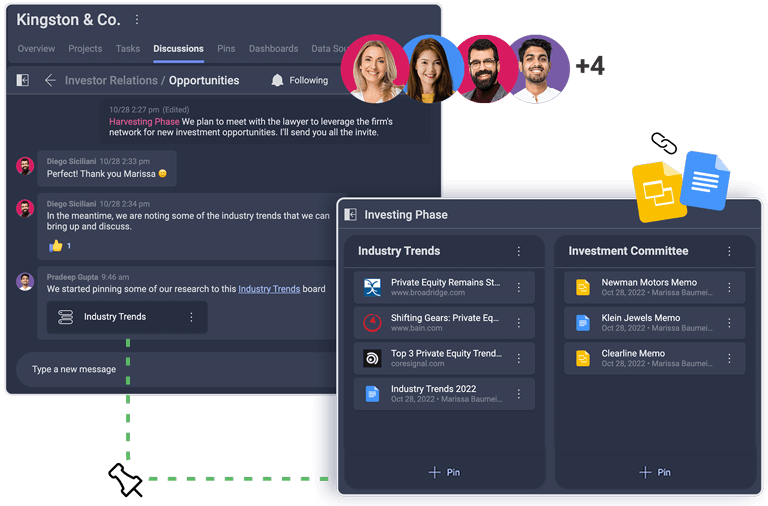The image size is (768, 506).
Task: Click the Type a new message field
Action: coord(176,369)
